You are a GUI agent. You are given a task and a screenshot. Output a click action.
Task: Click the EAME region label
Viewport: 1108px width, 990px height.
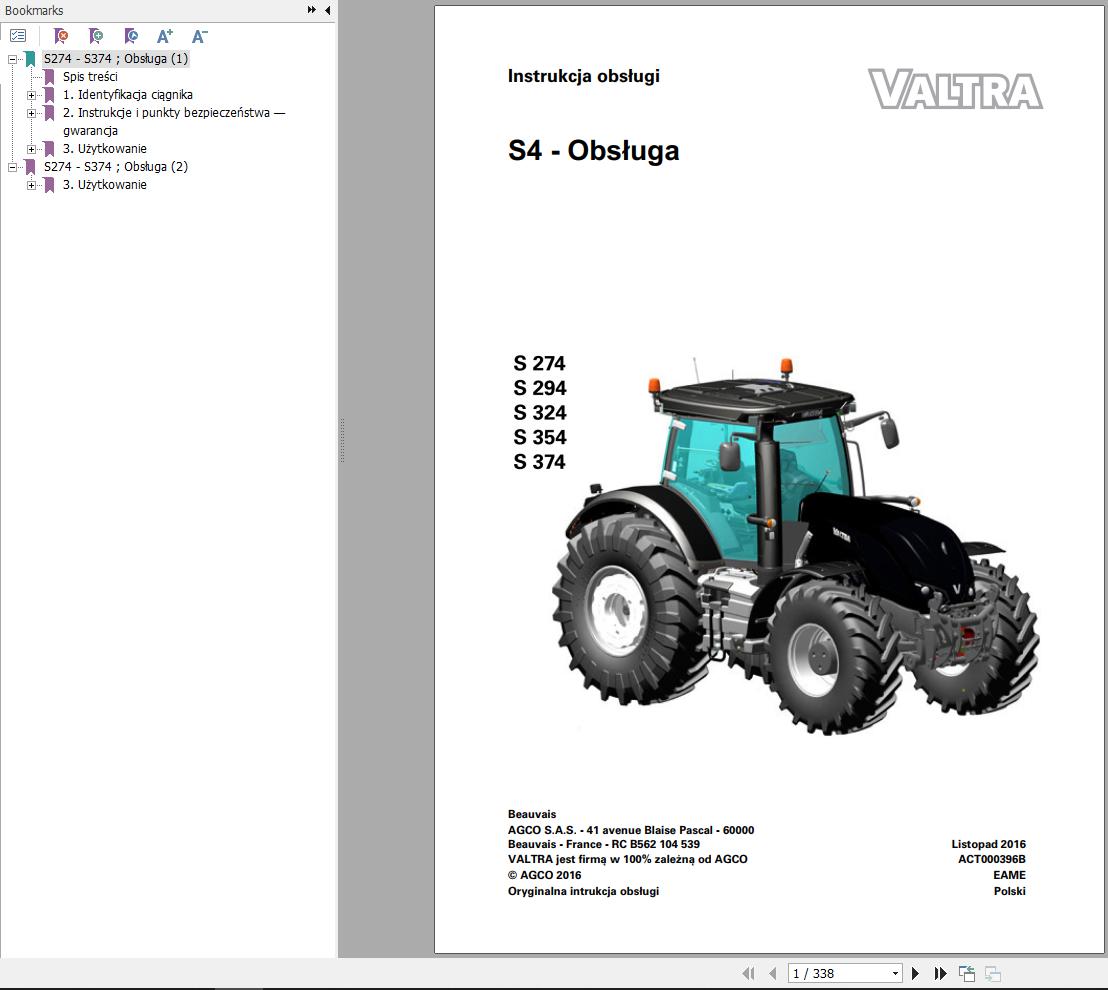1009,875
